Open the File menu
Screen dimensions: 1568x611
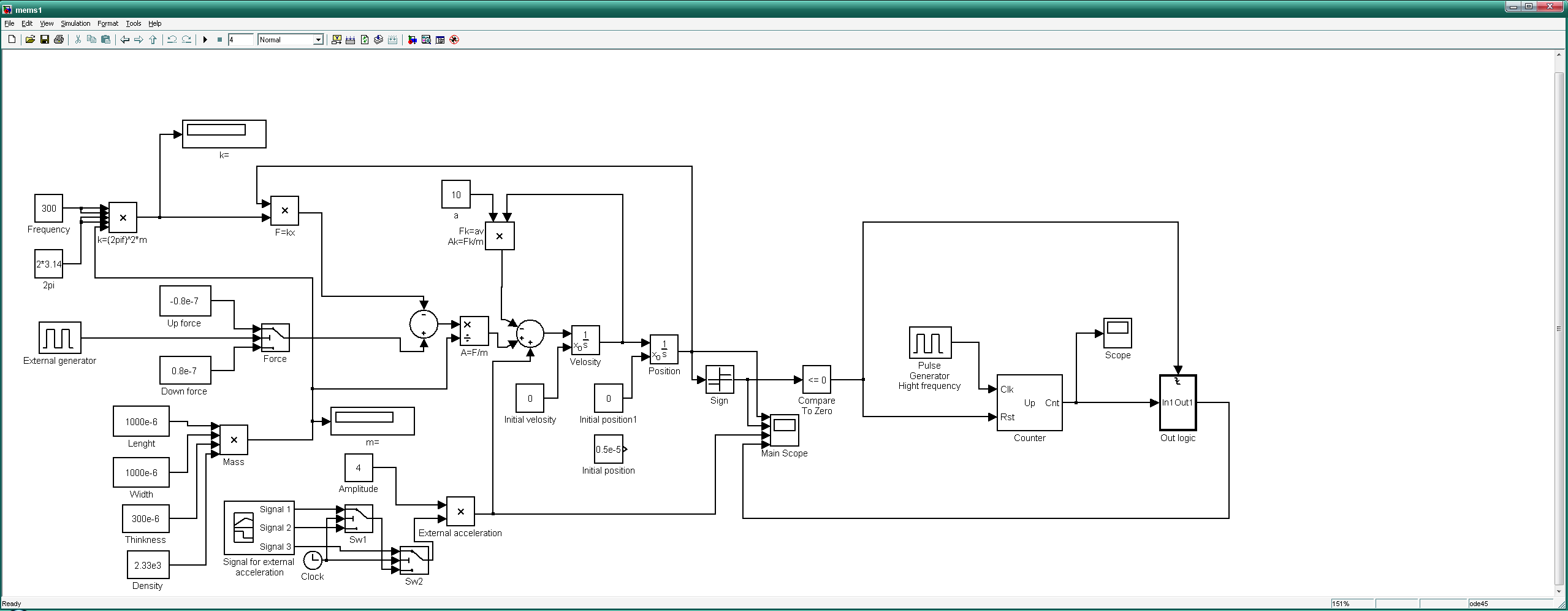tap(9, 23)
